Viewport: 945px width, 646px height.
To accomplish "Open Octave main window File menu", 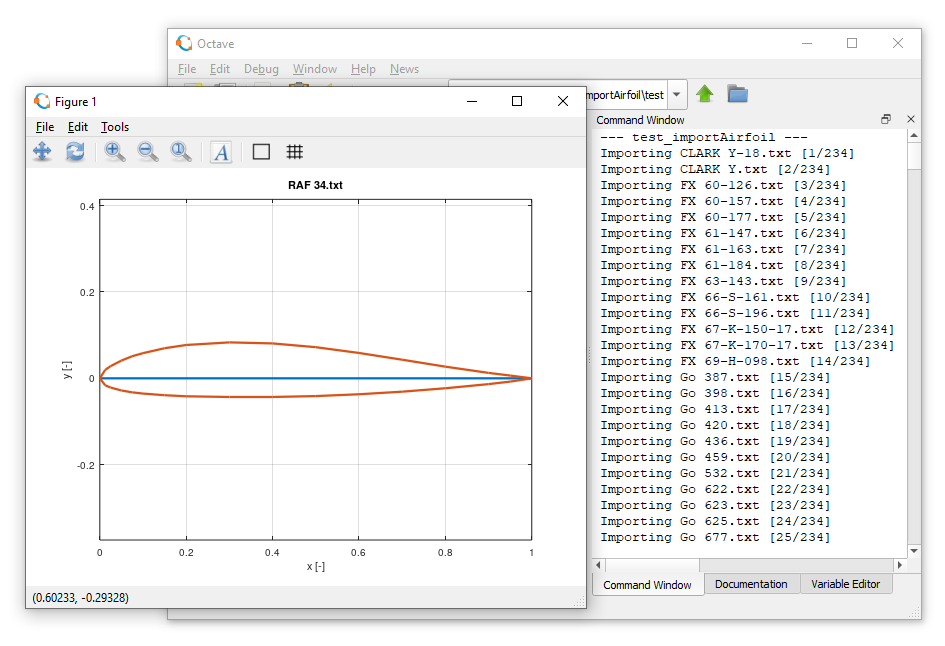I will (187, 69).
